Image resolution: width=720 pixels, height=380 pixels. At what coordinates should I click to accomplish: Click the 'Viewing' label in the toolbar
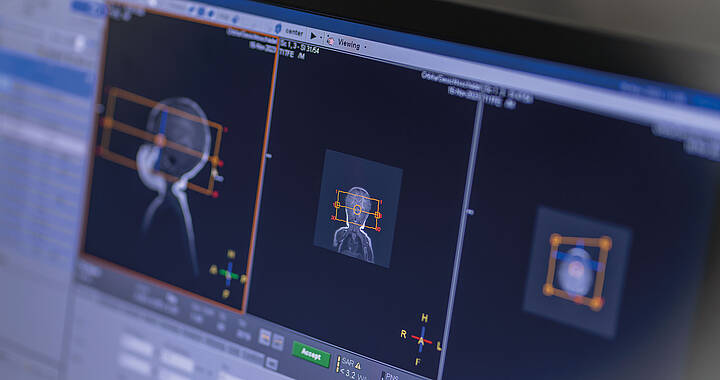pos(349,44)
